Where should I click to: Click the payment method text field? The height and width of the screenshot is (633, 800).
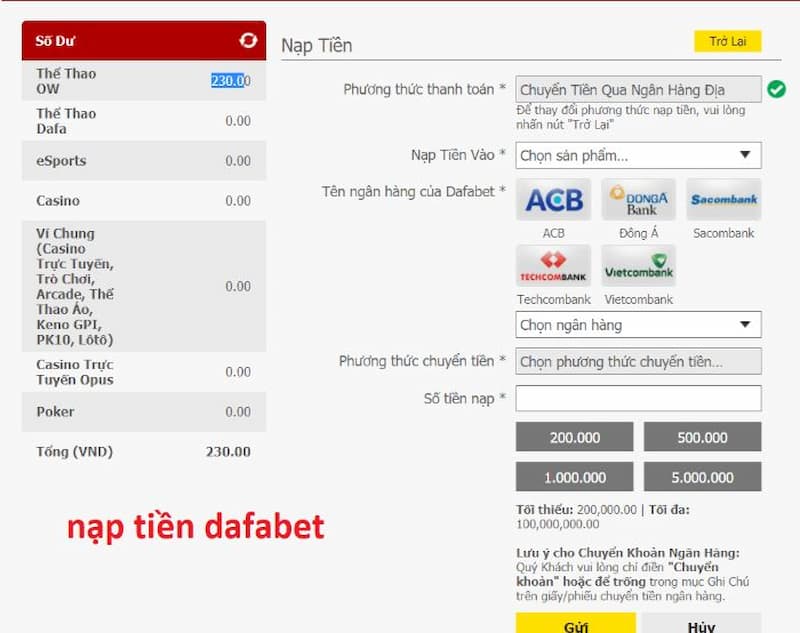(638, 90)
